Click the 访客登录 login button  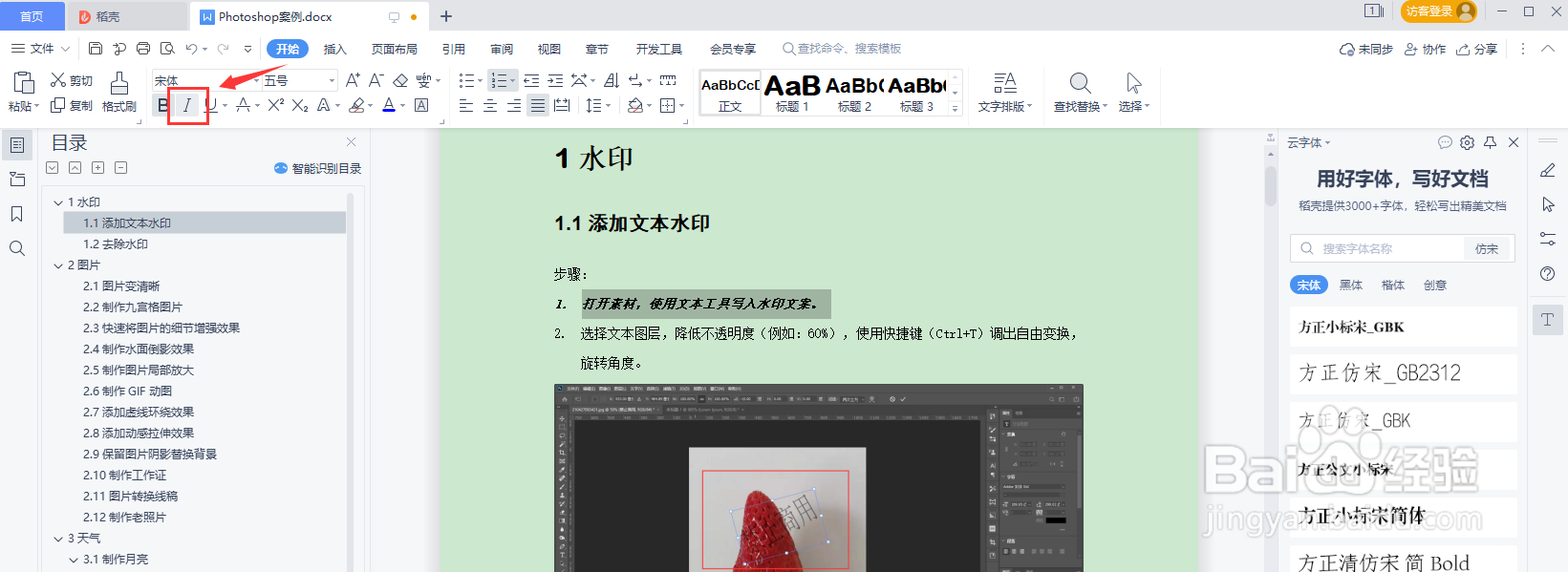click(x=1439, y=11)
